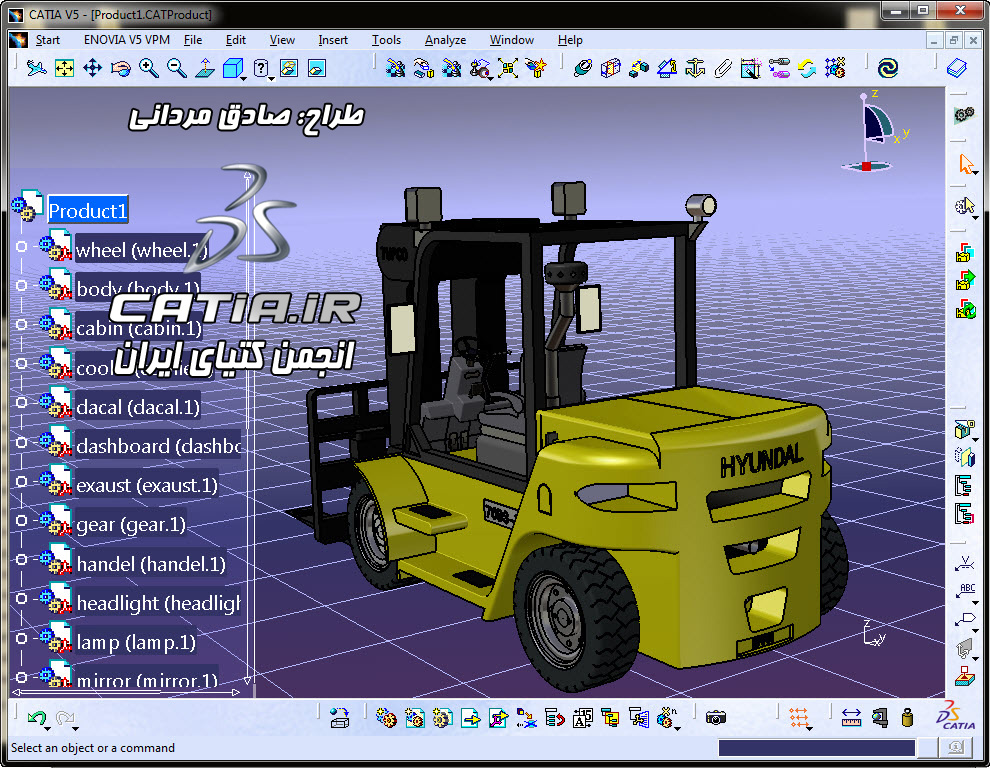Select dashboard tree item
The width and height of the screenshot is (990, 768).
pos(158,446)
